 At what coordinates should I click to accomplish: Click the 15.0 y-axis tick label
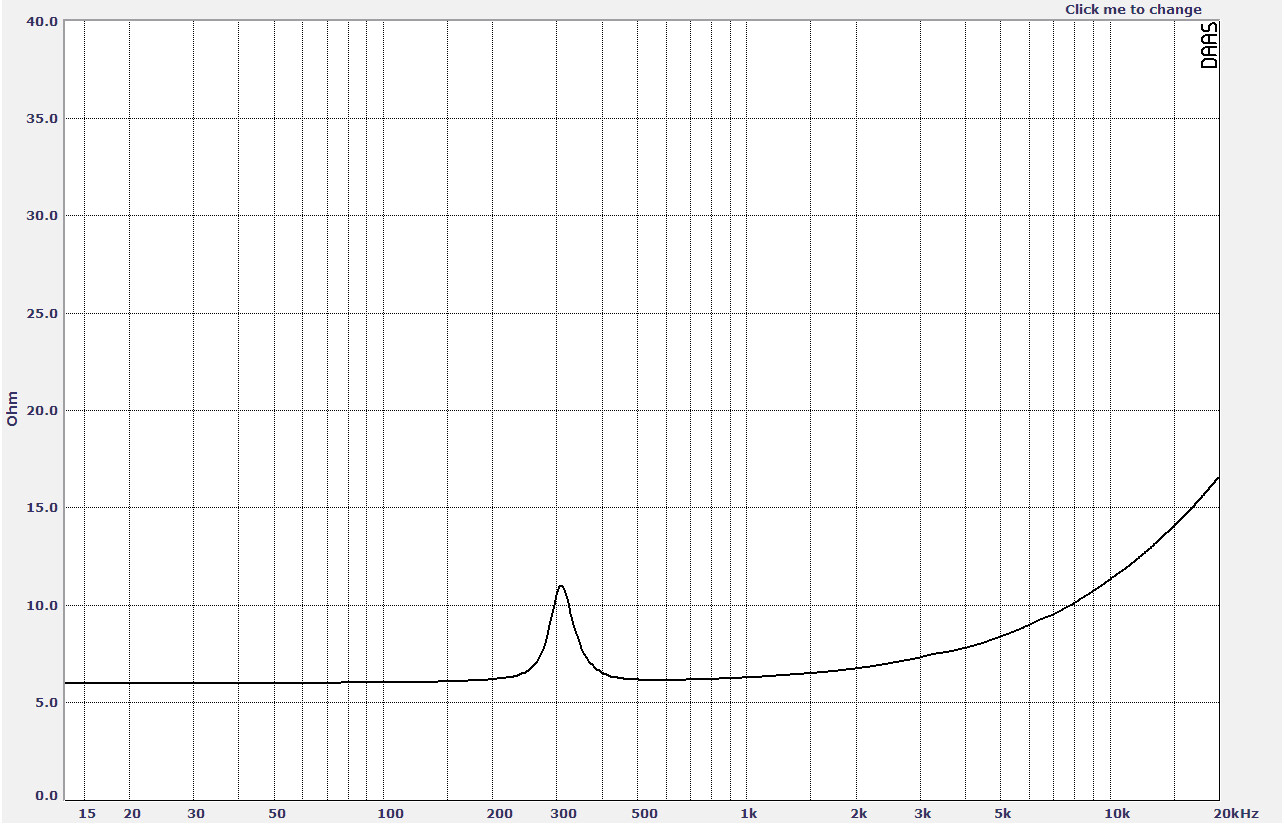[41, 508]
